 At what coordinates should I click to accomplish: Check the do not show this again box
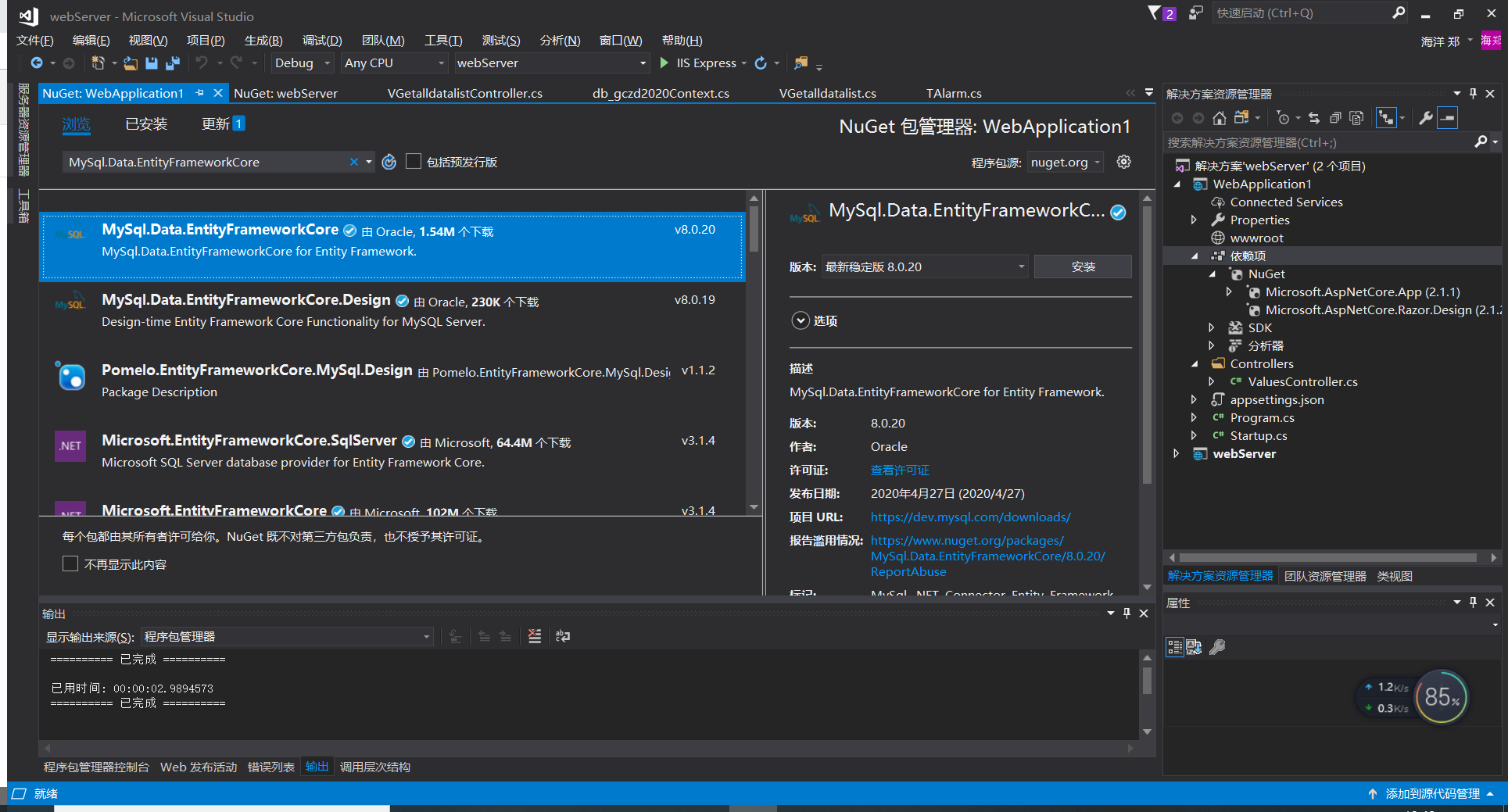click(70, 564)
